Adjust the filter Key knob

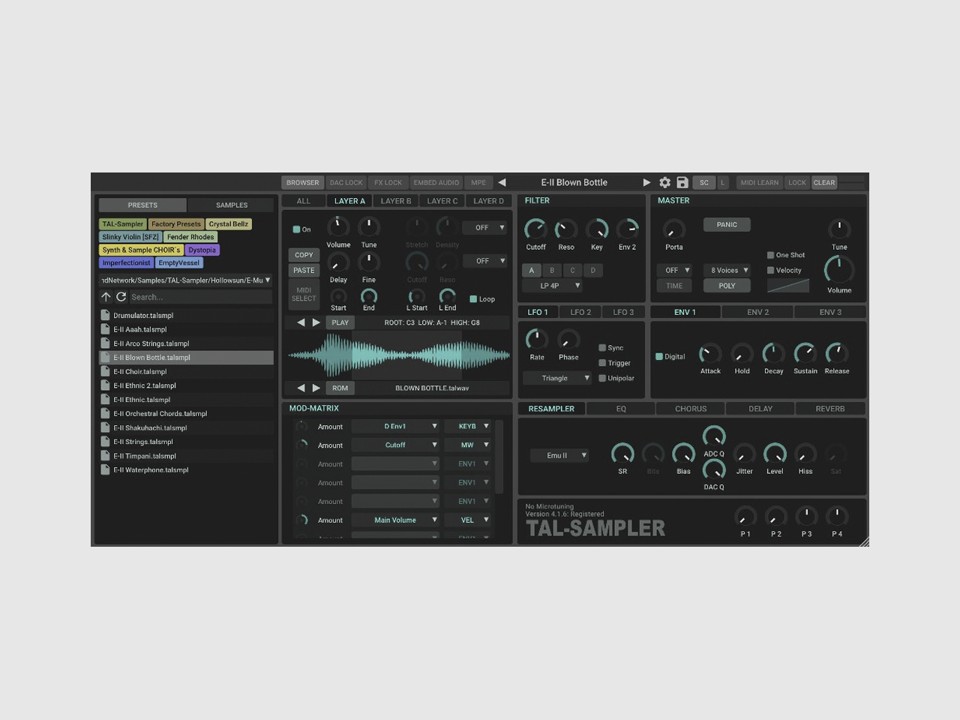pos(596,230)
